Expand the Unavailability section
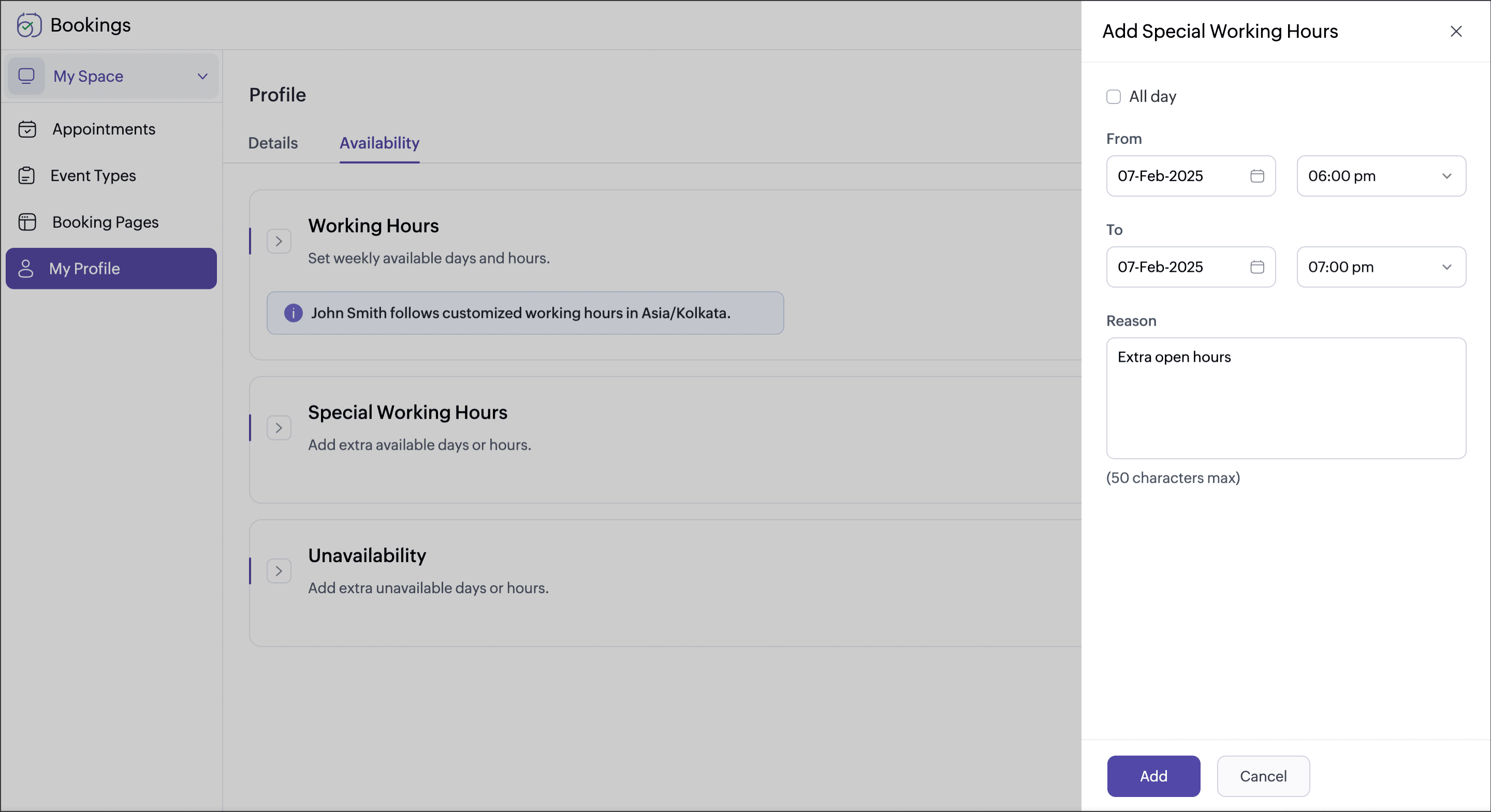 (279, 571)
